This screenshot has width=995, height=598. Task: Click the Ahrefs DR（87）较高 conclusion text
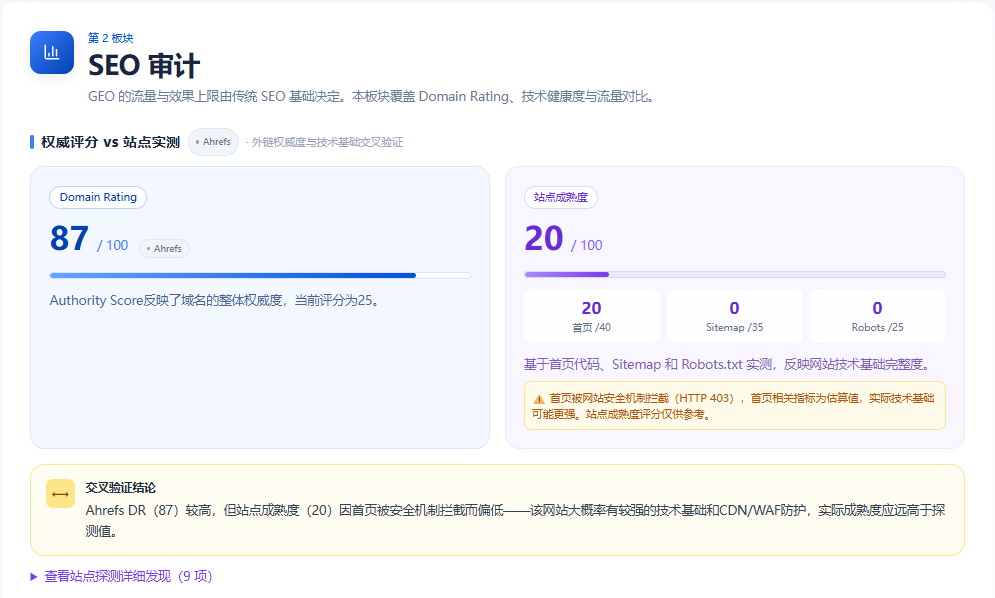(x=515, y=521)
